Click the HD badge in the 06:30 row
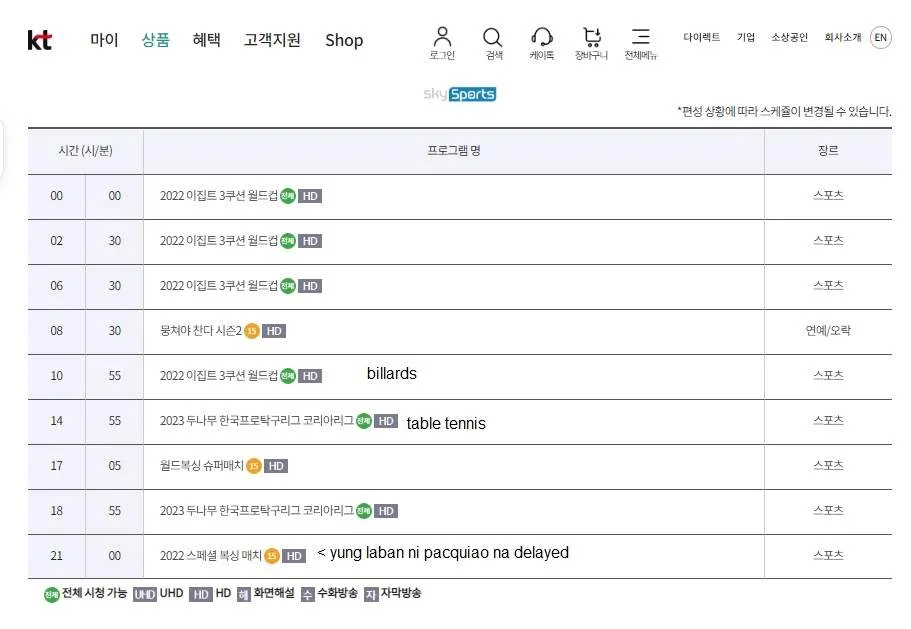Image resolution: width=911 pixels, height=629 pixels. [310, 286]
